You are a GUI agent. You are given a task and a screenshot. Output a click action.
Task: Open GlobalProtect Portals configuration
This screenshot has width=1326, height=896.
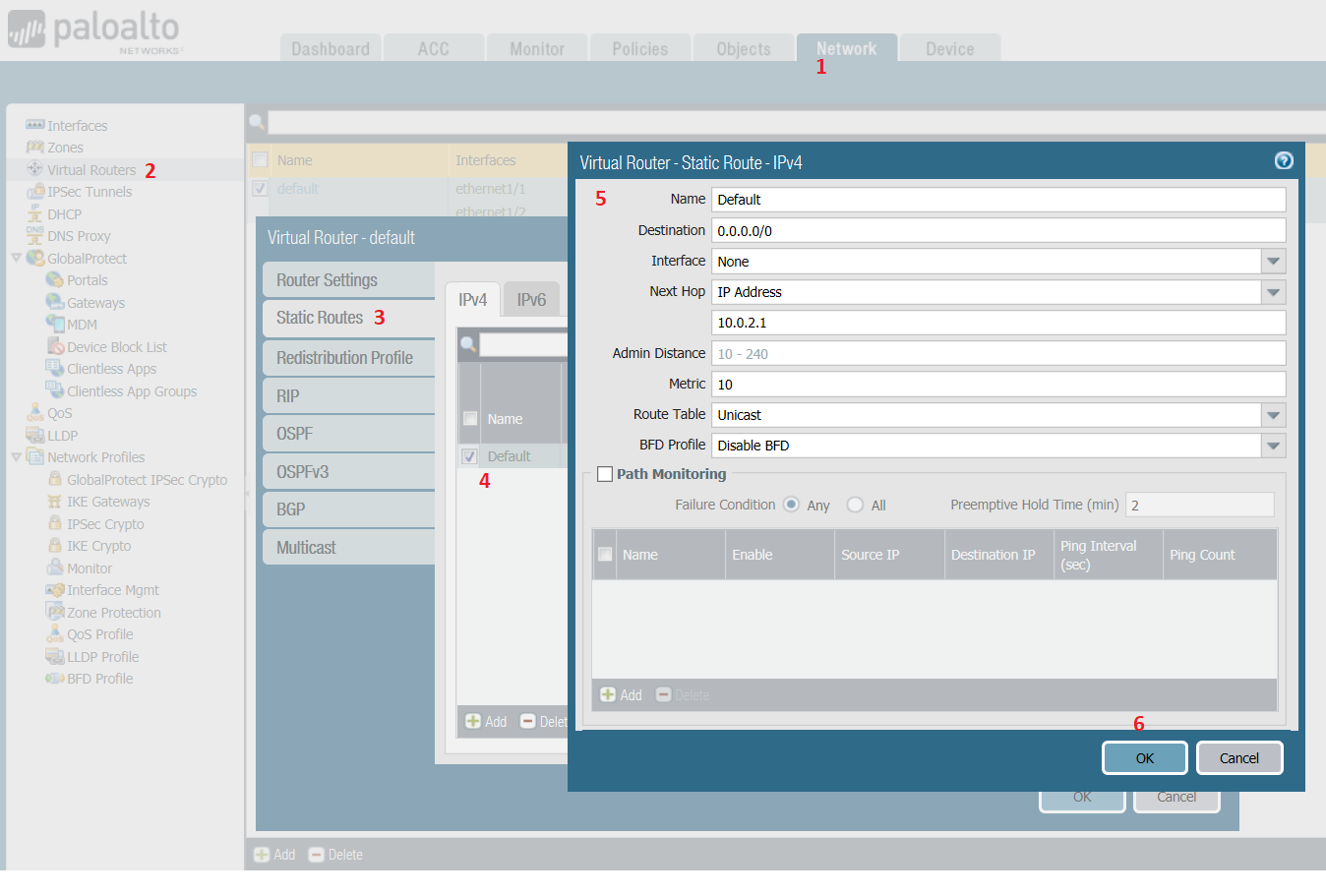pos(88,279)
